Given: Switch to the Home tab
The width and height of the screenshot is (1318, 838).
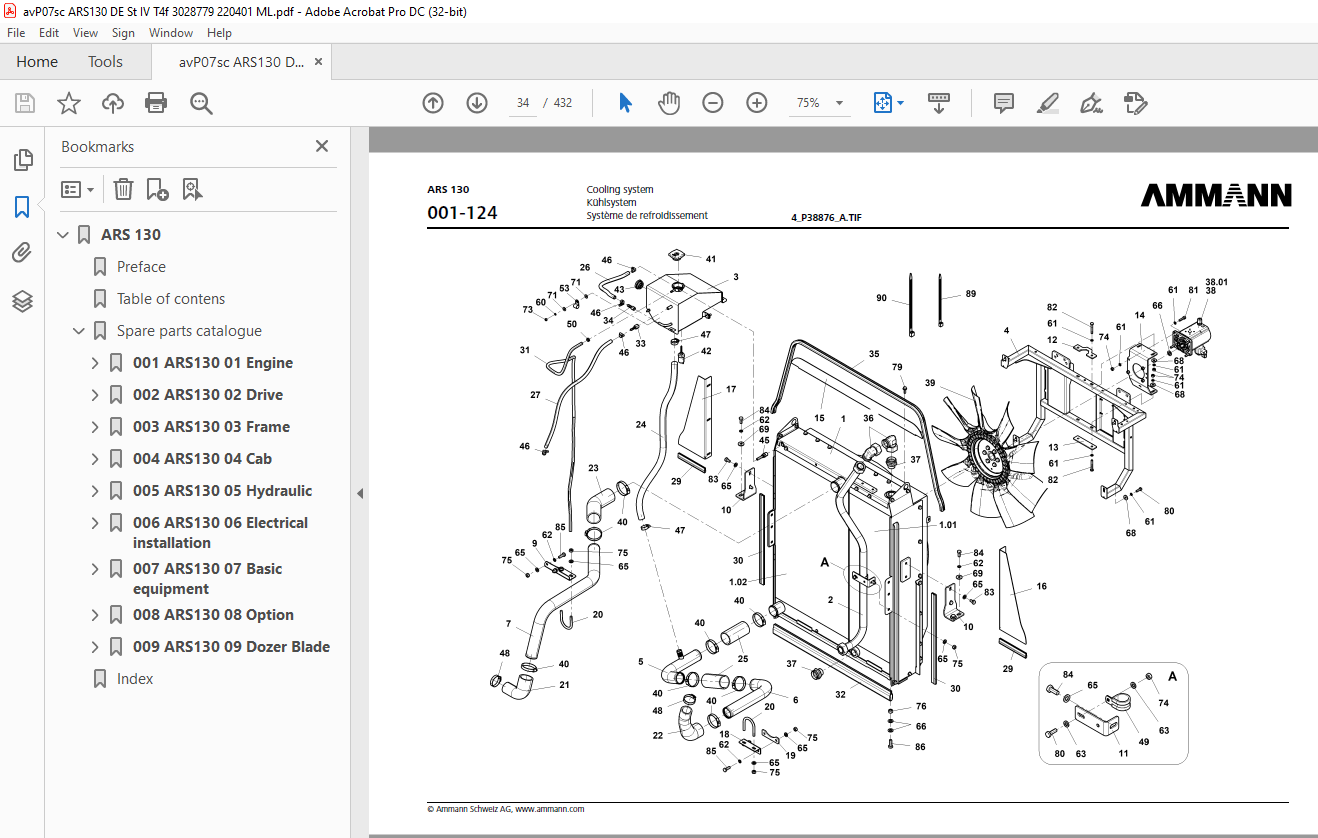Looking at the screenshot, I should click(37, 62).
